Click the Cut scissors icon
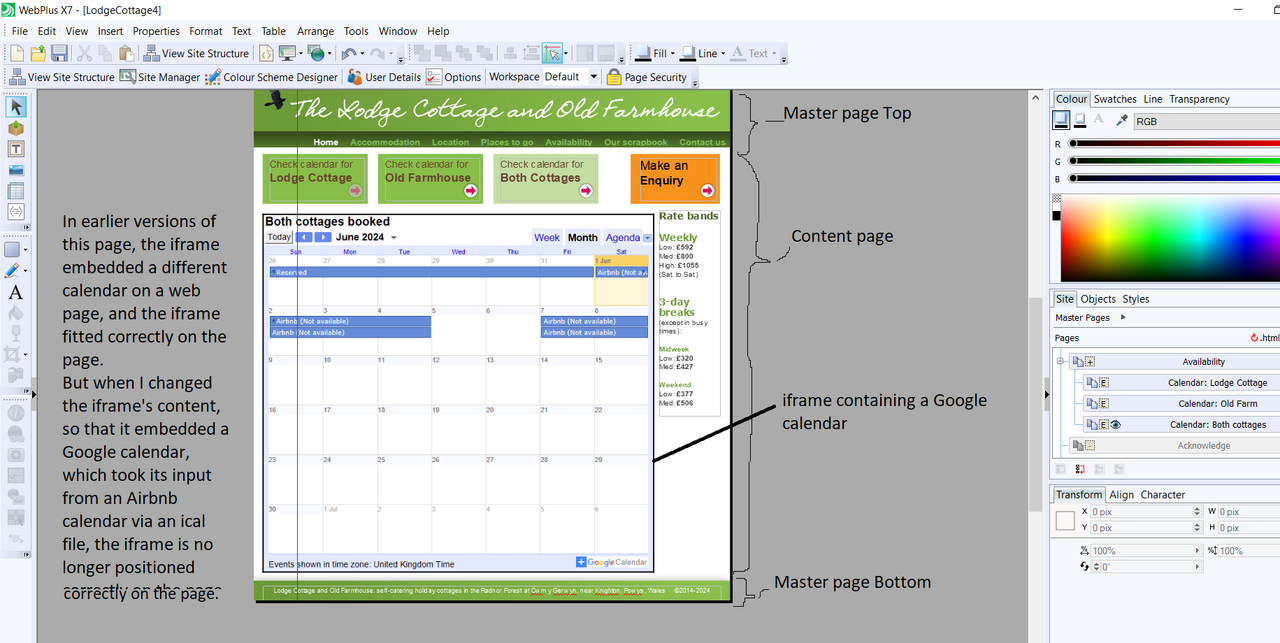Viewport: 1280px width, 643px height. point(85,53)
